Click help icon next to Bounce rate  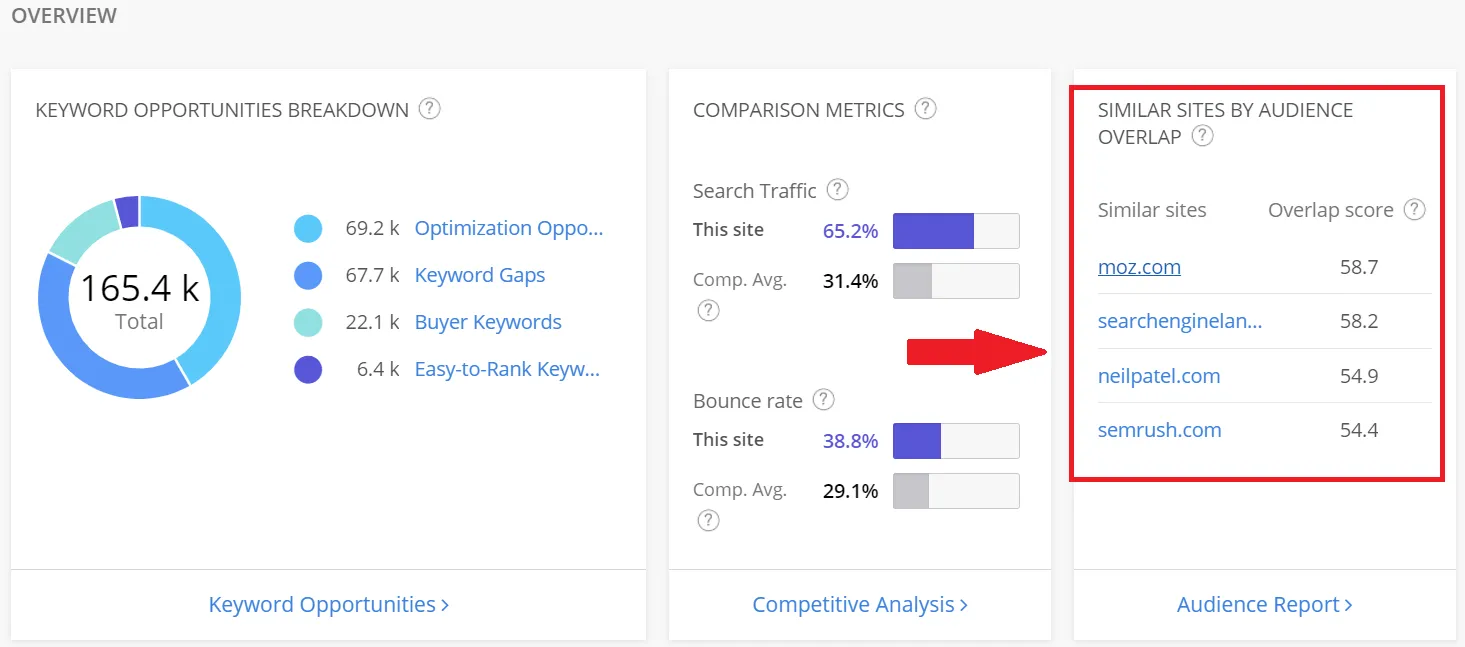(823, 400)
